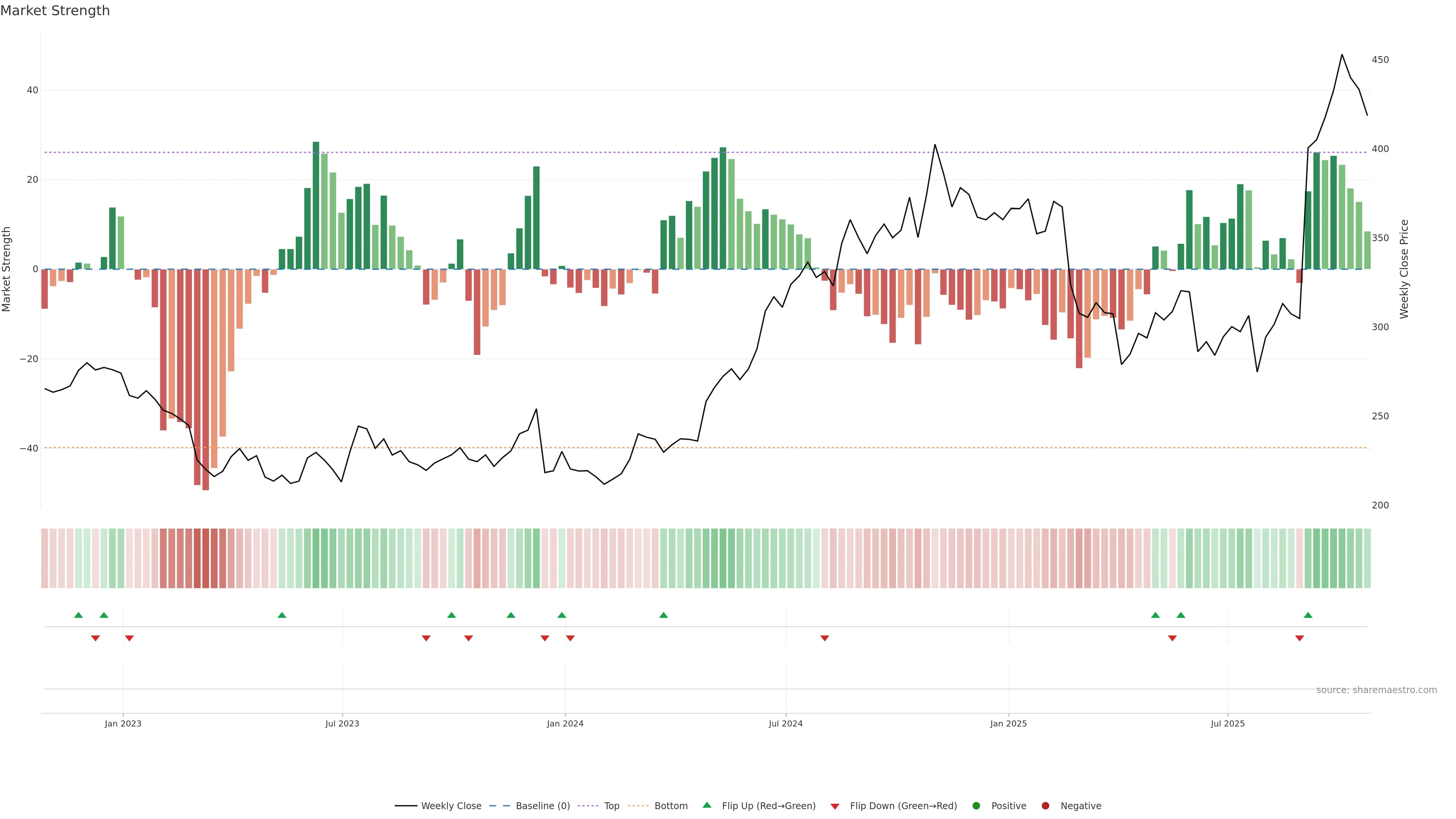
Task: Click the first green flip-up triangle marker
Action: coord(78,615)
